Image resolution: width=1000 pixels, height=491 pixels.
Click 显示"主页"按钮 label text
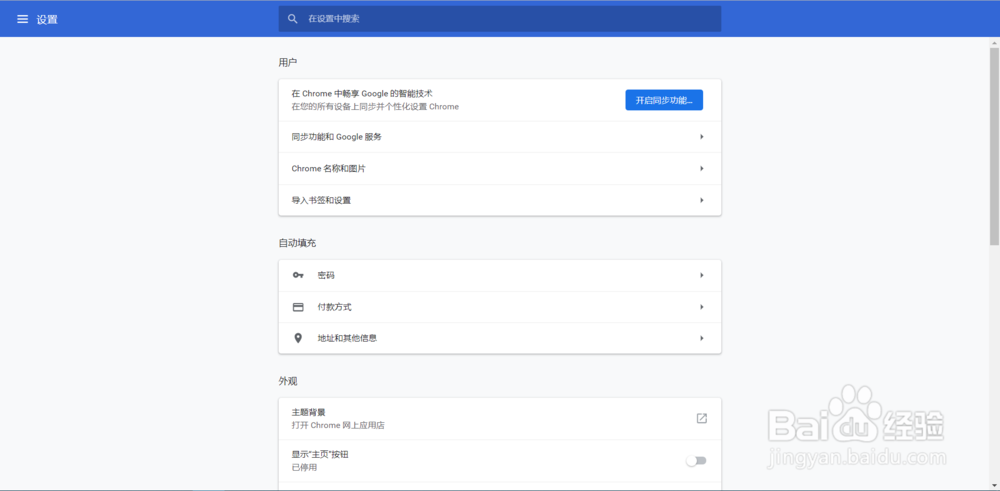point(320,455)
